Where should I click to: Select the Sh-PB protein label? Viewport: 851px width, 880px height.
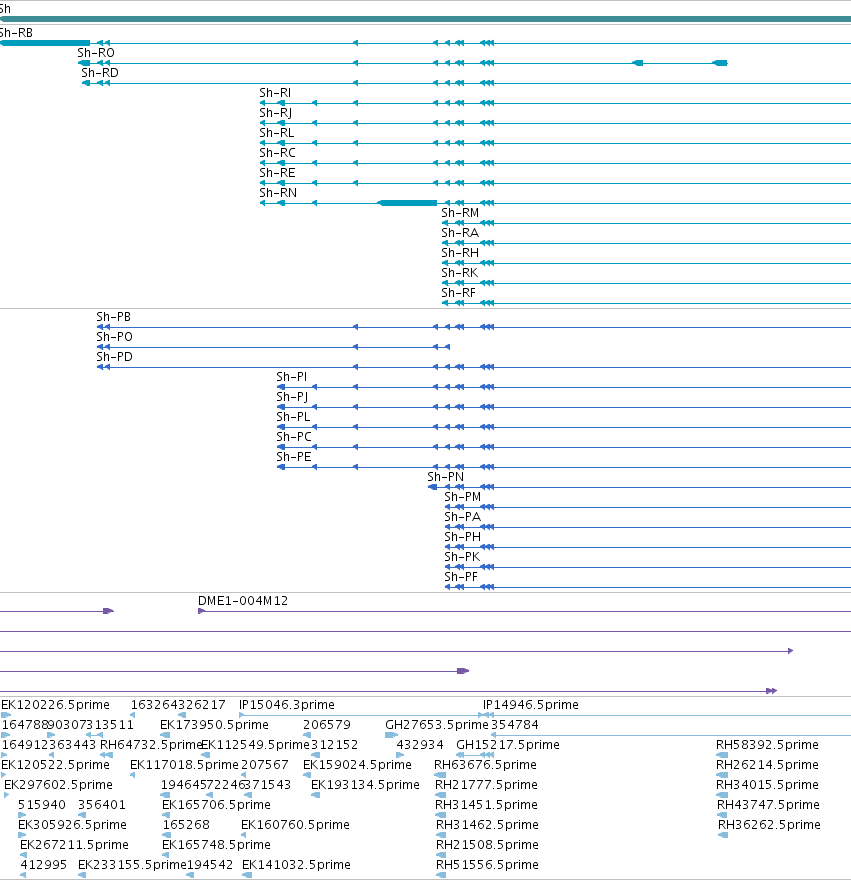113,317
